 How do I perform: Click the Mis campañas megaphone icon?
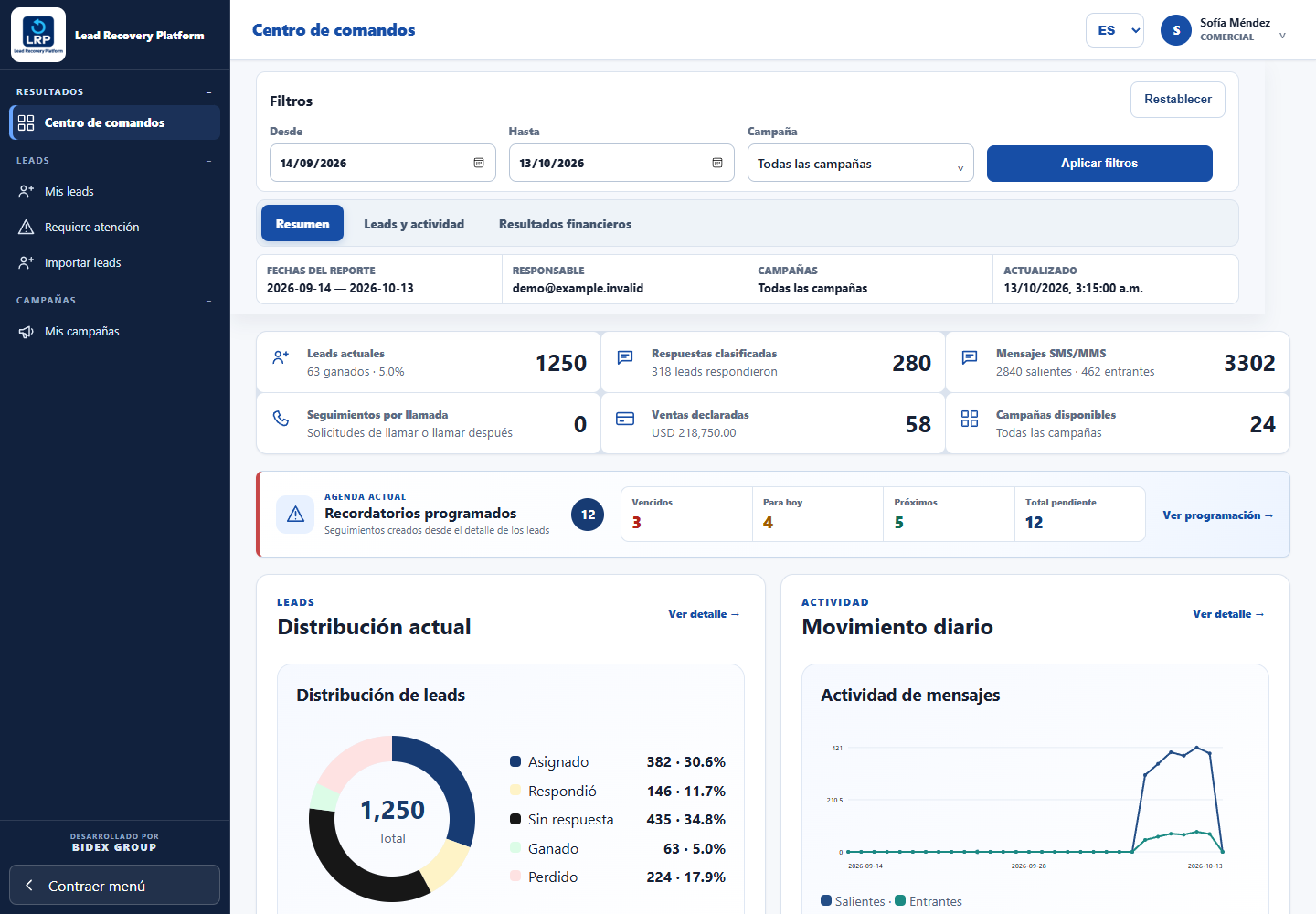click(x=26, y=331)
